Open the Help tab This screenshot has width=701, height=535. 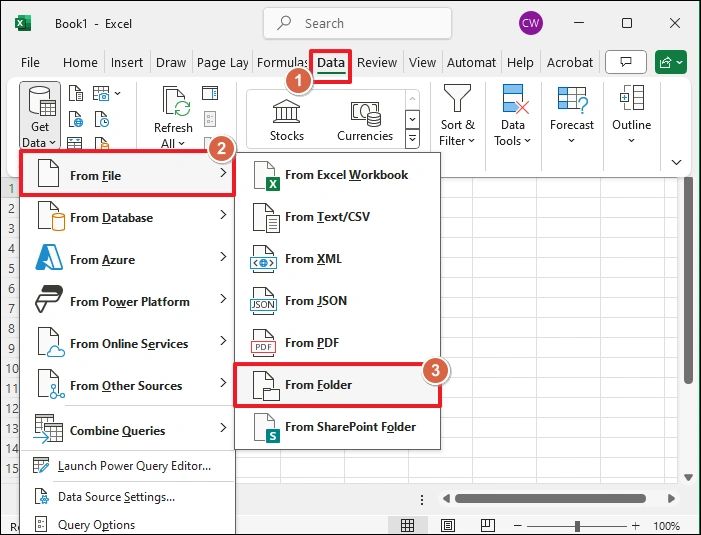point(520,63)
